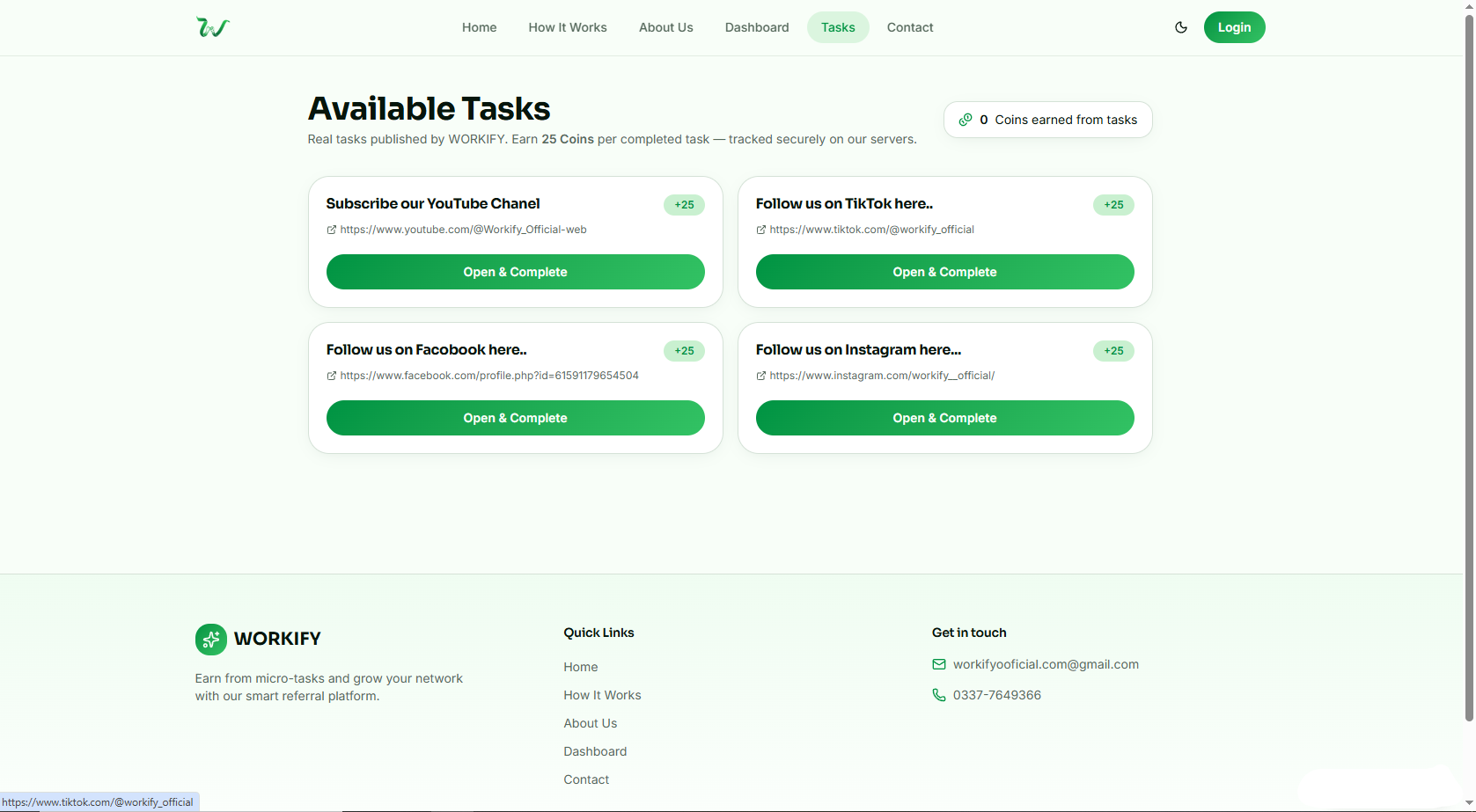Switch to the Dashboard nav tab

click(757, 27)
